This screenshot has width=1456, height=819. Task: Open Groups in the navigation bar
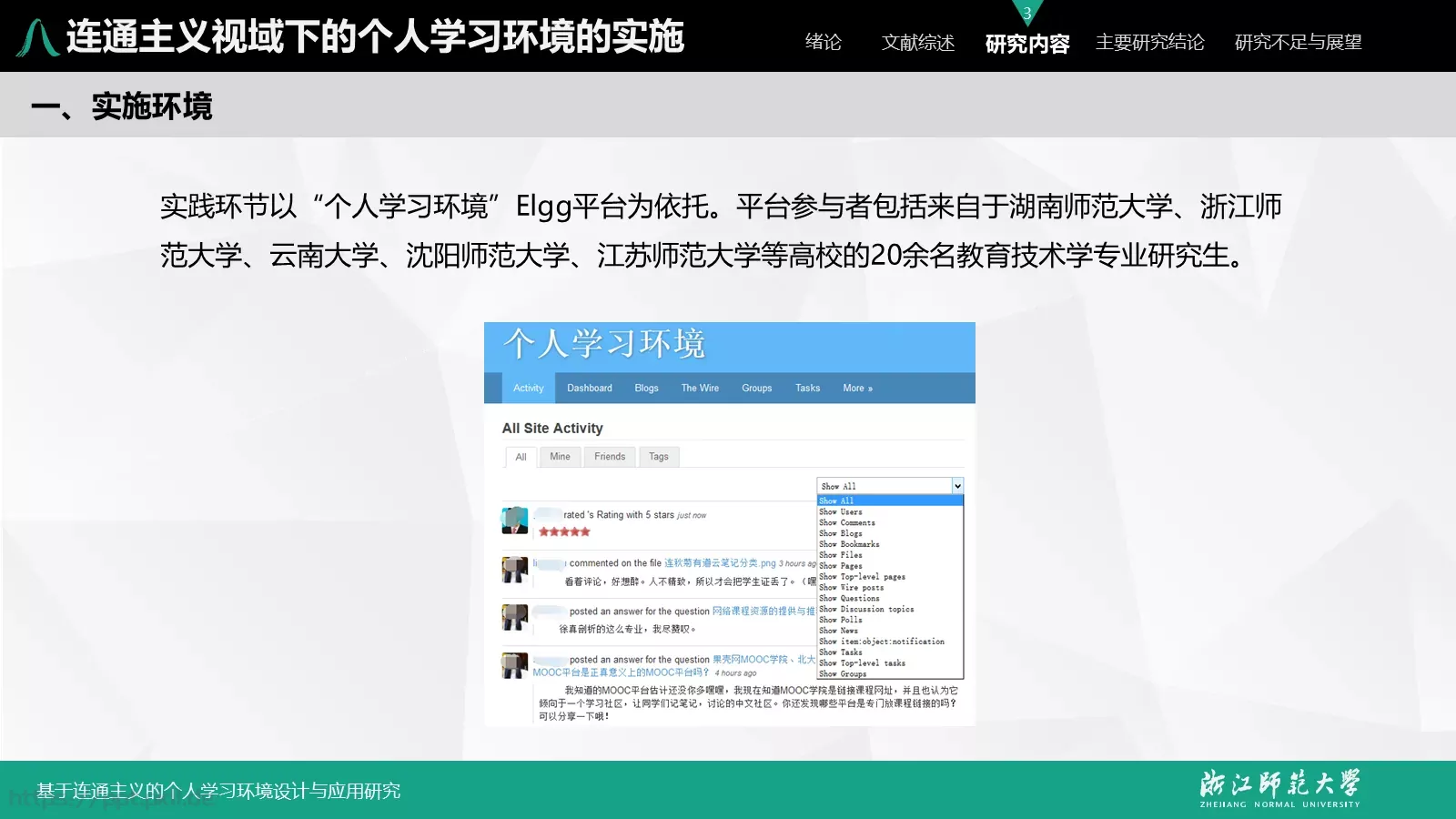click(x=756, y=388)
